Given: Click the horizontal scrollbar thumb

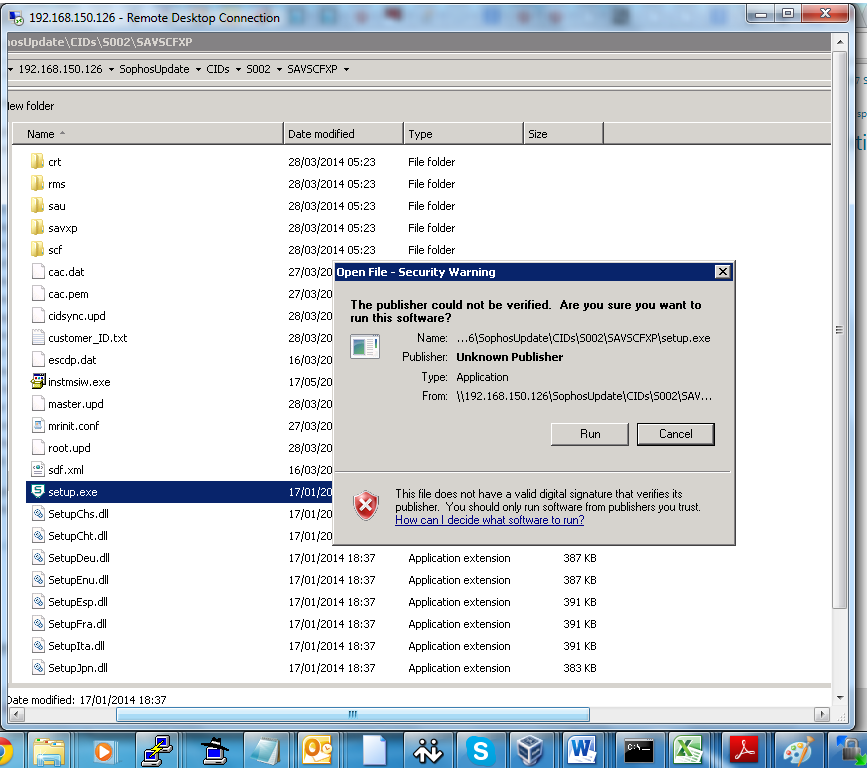Looking at the screenshot, I should click(x=353, y=714).
